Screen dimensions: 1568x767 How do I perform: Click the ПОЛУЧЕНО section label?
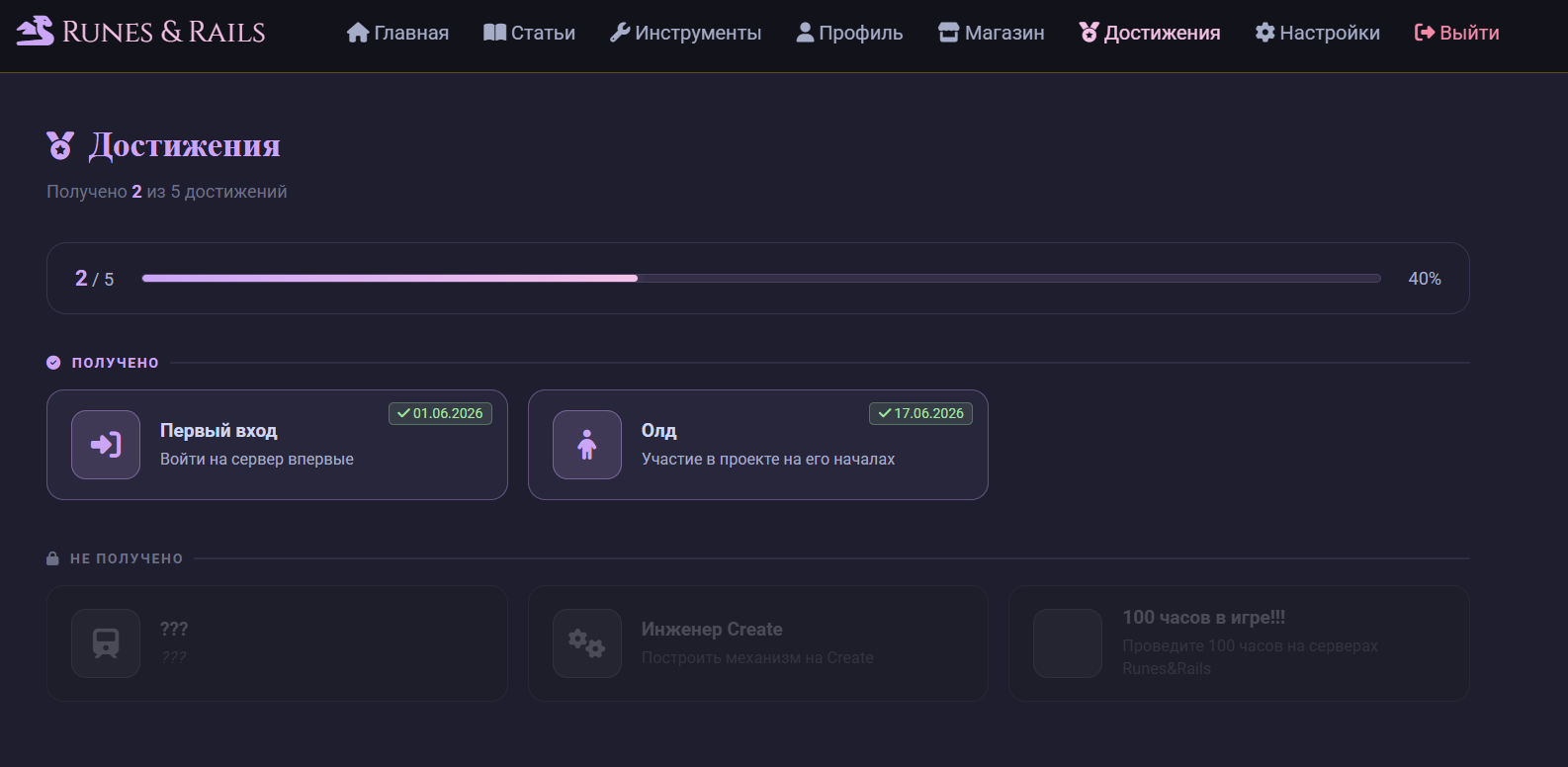tap(116, 363)
